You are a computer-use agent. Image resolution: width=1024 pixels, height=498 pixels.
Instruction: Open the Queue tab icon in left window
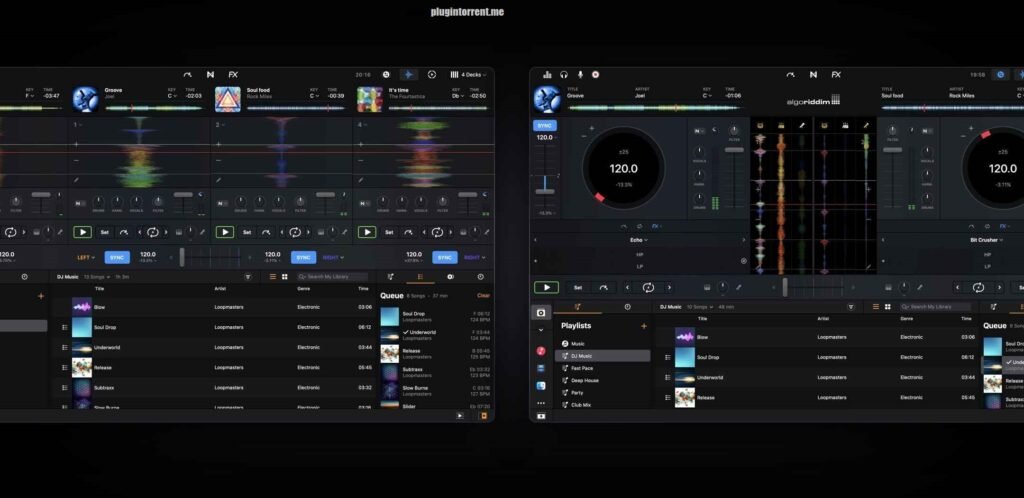point(420,277)
